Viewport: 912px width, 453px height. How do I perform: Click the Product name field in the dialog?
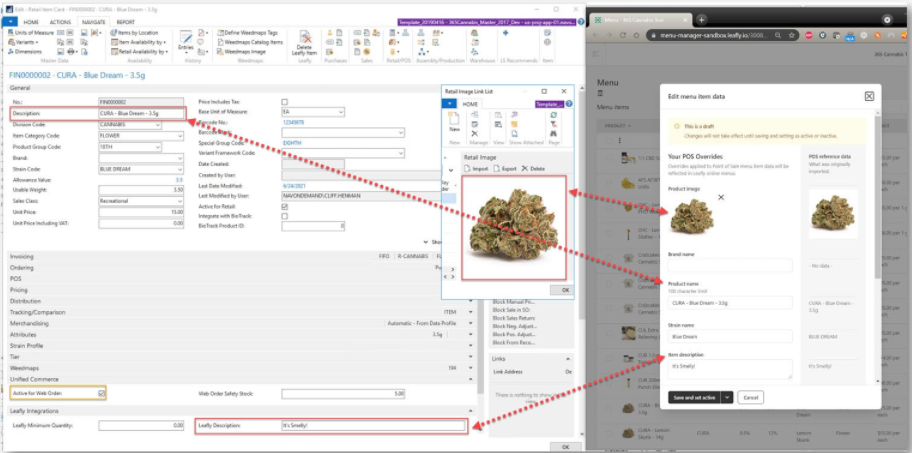pos(730,302)
